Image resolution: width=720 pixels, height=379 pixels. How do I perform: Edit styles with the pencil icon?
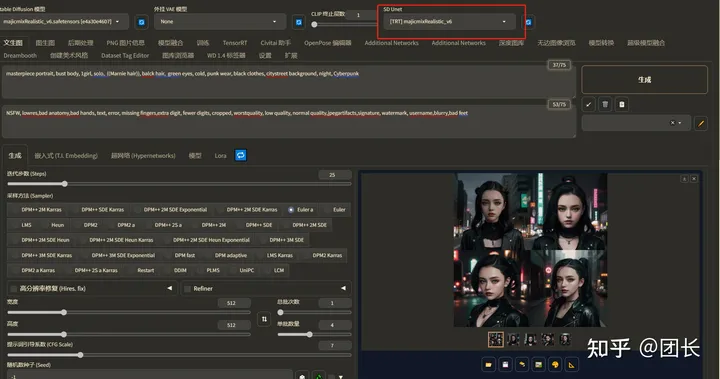point(701,123)
